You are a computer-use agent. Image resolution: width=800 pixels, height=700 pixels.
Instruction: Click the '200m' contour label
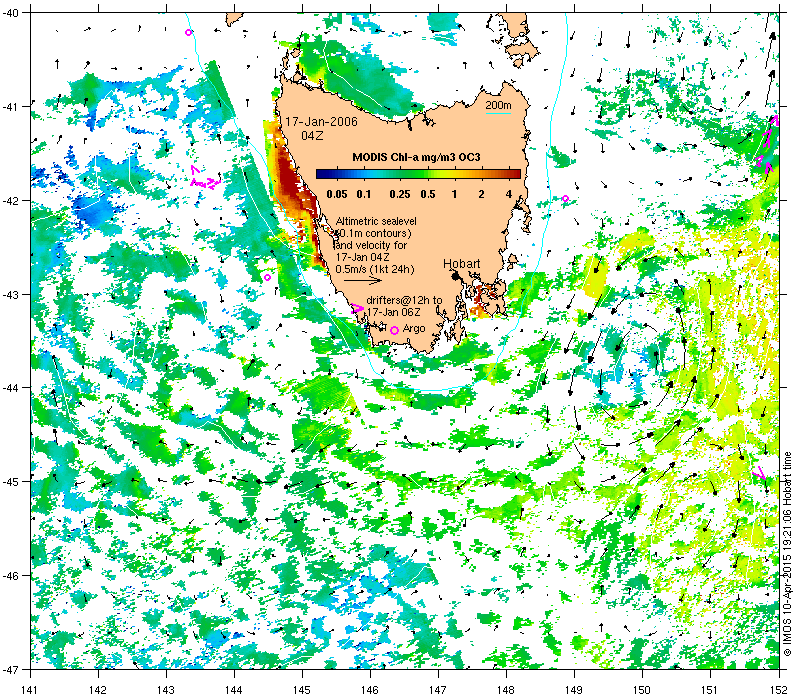[498, 106]
